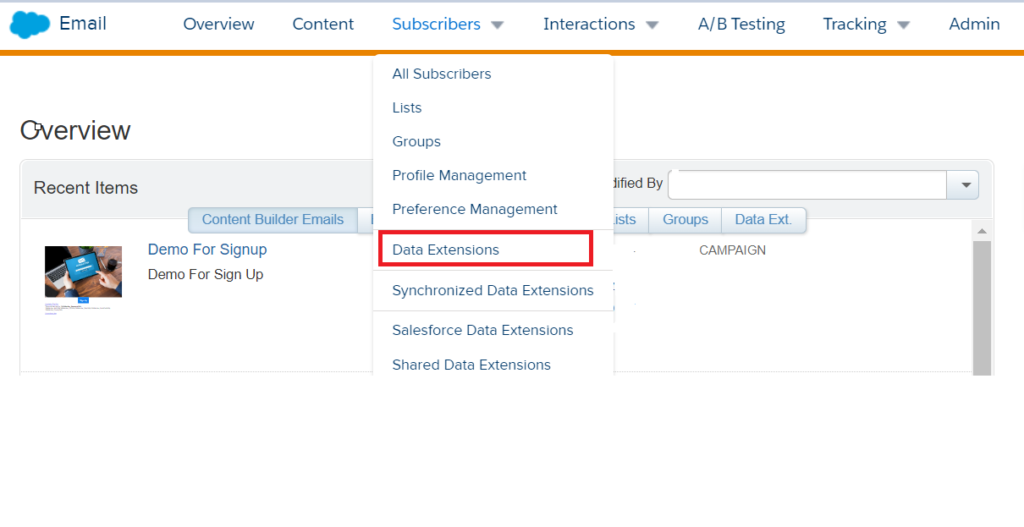This screenshot has height=527, width=1024.
Task: Choose Profile Management menu entry
Action: point(459,176)
